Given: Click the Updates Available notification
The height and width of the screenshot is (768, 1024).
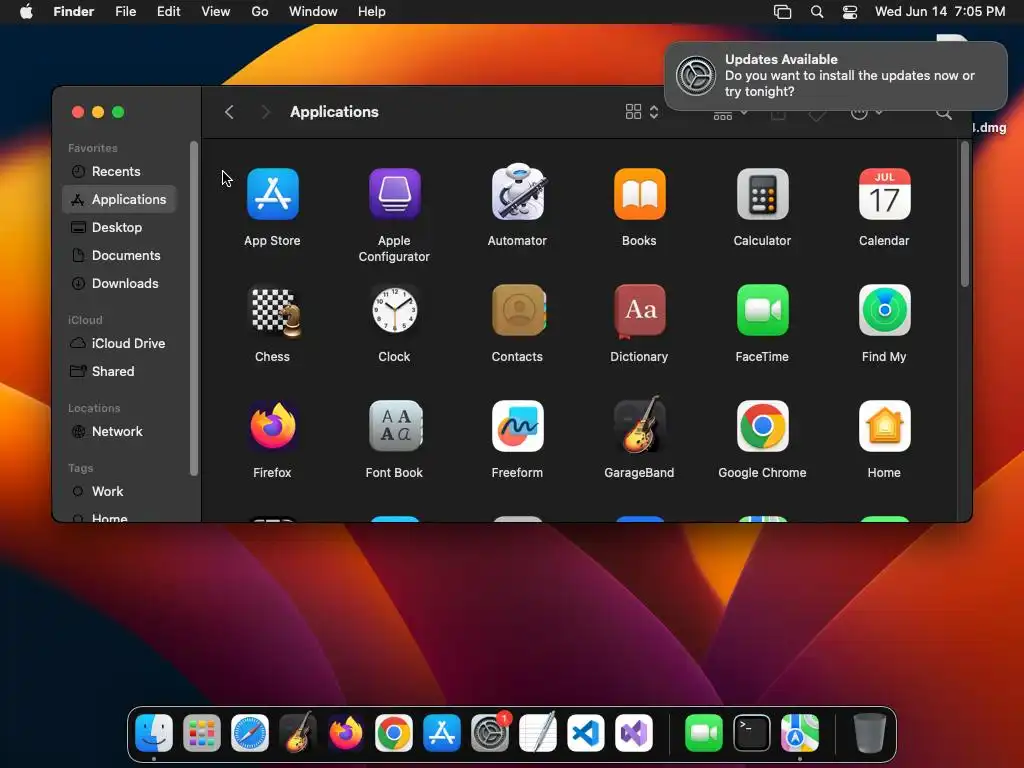Looking at the screenshot, I should point(836,76).
